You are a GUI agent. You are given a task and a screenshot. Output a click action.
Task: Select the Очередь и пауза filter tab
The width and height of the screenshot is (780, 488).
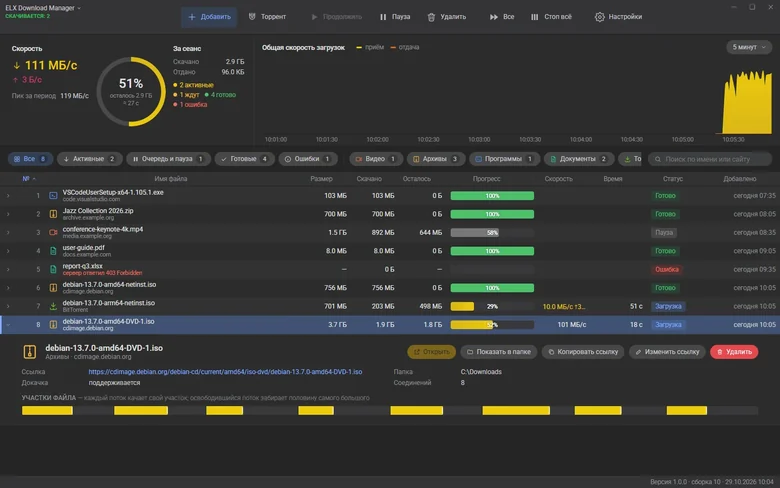tap(168, 159)
